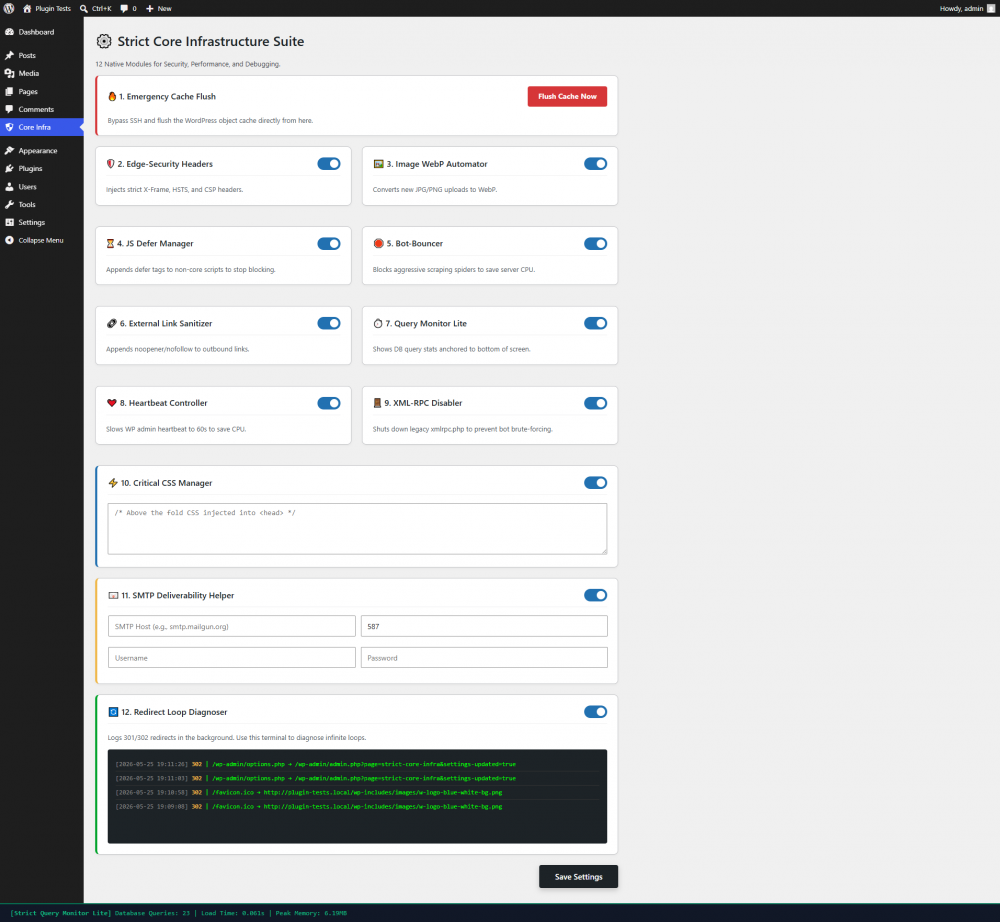Click the plus icon for New content

pyautogui.click(x=150, y=8)
